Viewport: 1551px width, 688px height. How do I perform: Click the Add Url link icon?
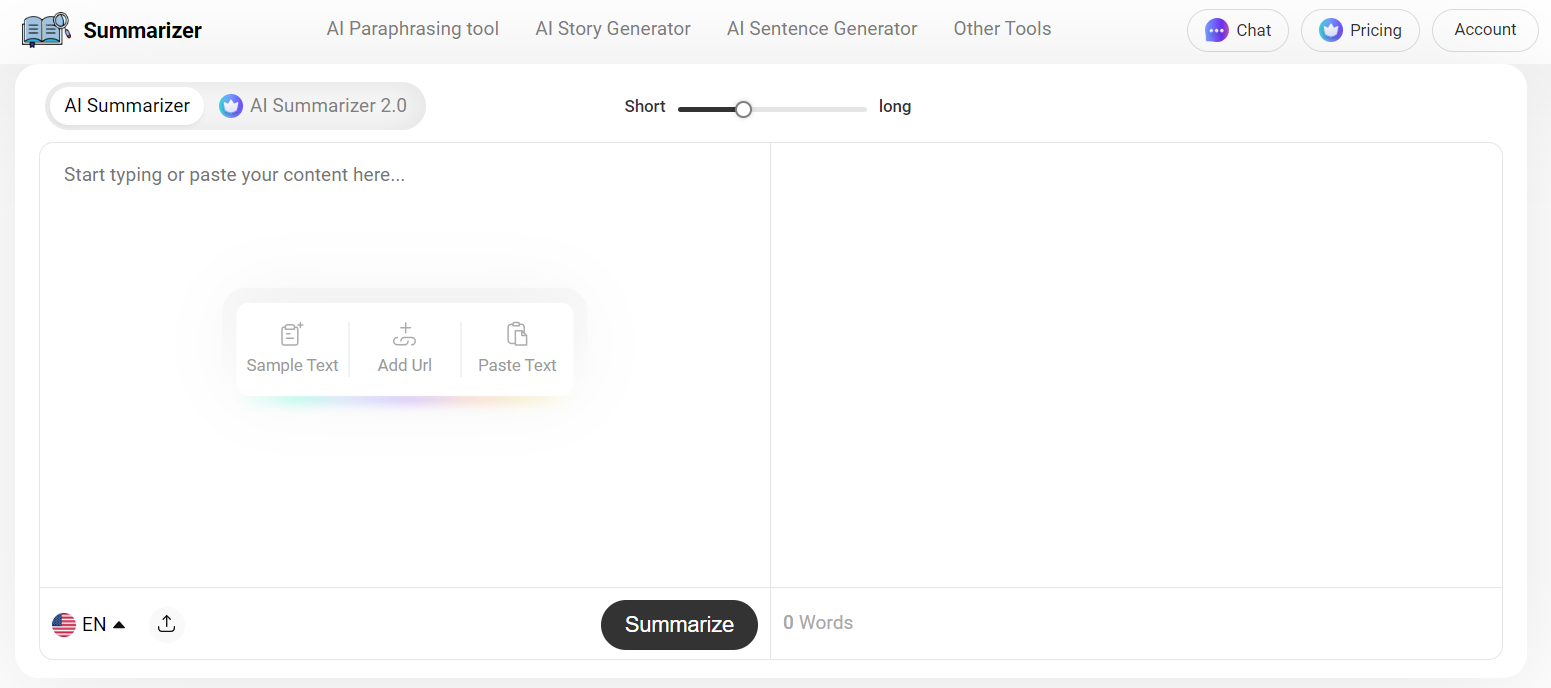[x=405, y=334]
